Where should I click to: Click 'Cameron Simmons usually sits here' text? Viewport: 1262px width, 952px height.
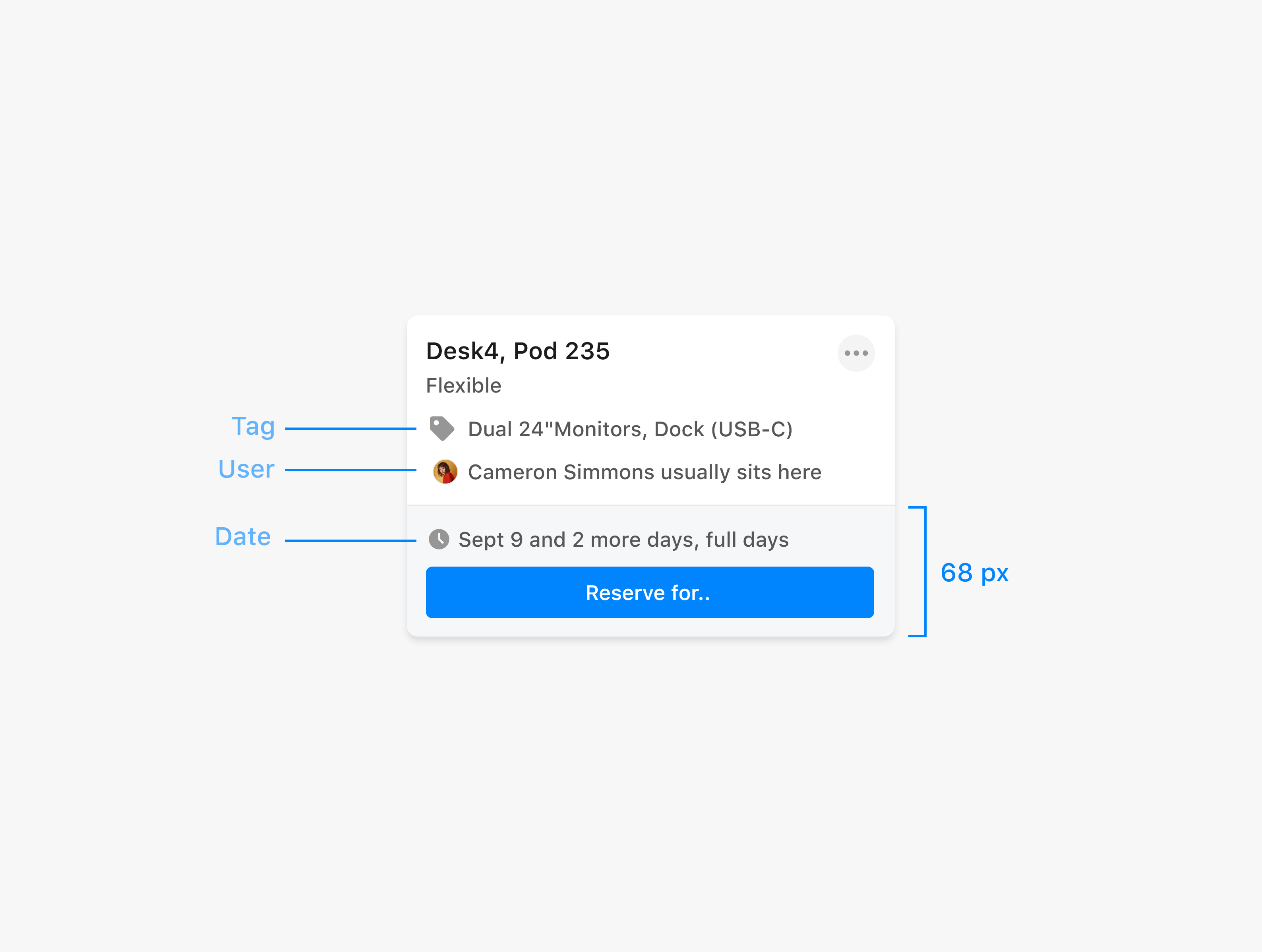click(644, 472)
